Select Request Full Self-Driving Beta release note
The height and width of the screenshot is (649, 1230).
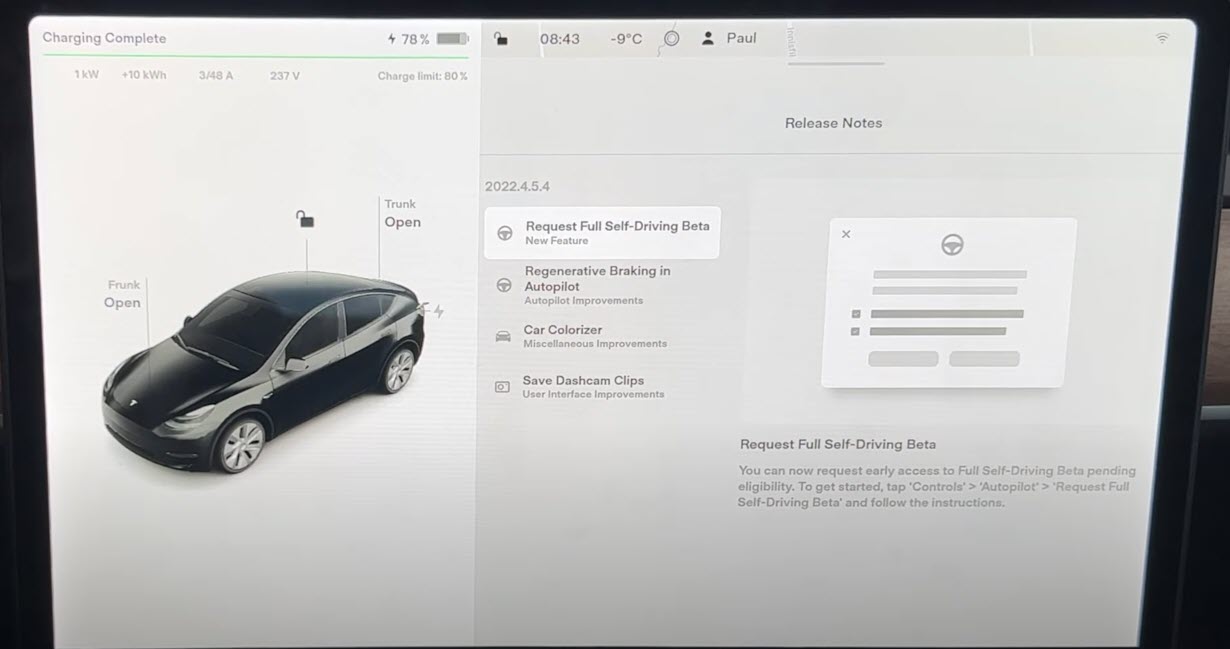(602, 232)
